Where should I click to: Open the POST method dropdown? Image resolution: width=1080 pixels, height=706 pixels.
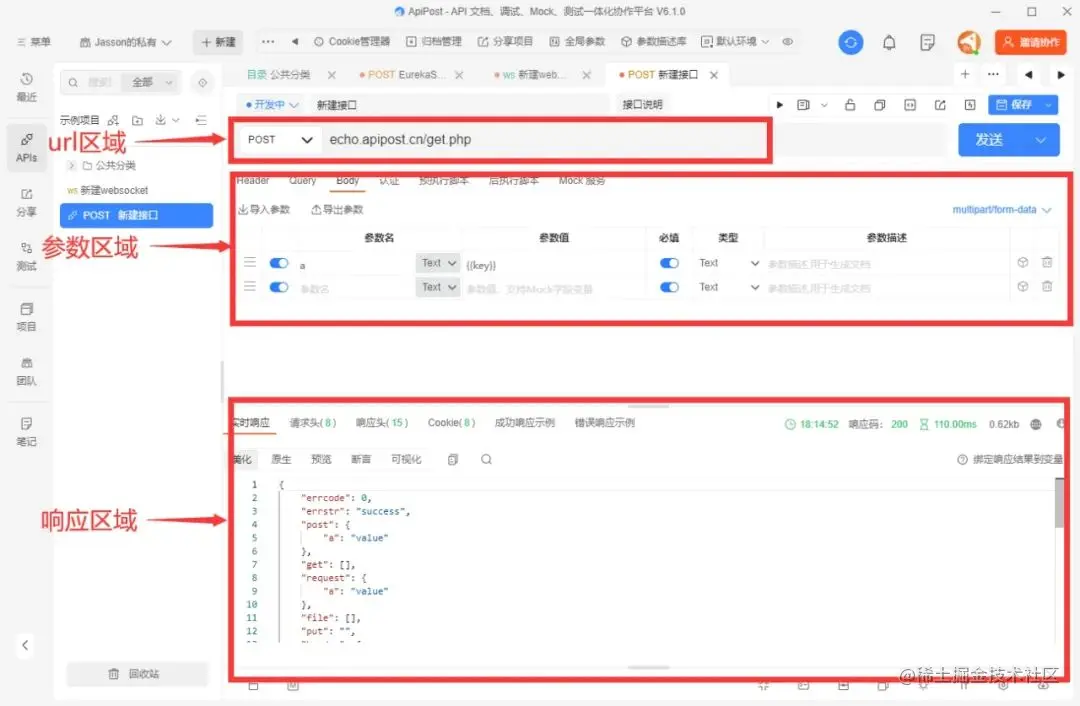point(280,140)
